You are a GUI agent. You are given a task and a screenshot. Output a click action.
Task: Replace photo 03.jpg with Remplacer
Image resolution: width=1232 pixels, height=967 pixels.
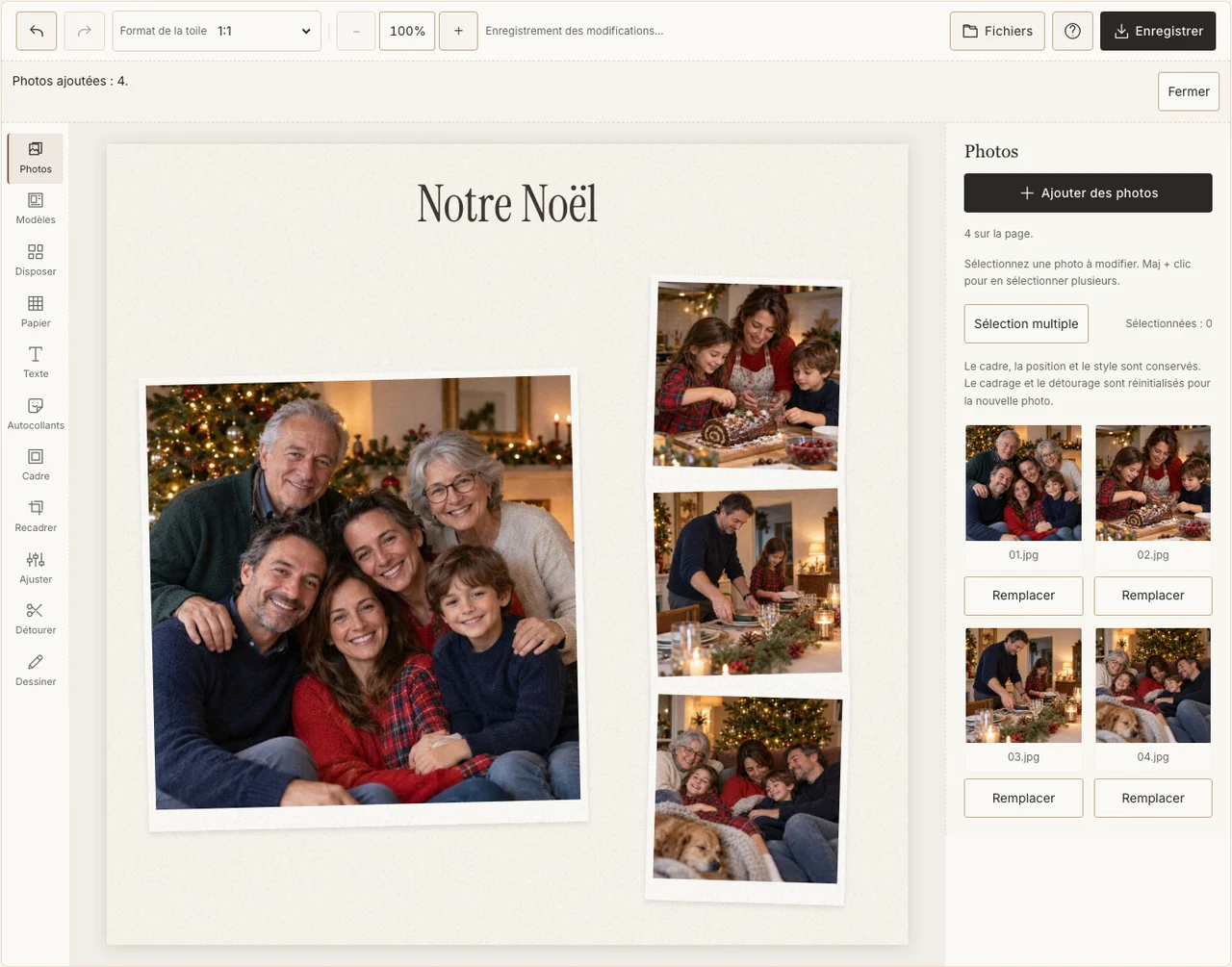(1023, 798)
